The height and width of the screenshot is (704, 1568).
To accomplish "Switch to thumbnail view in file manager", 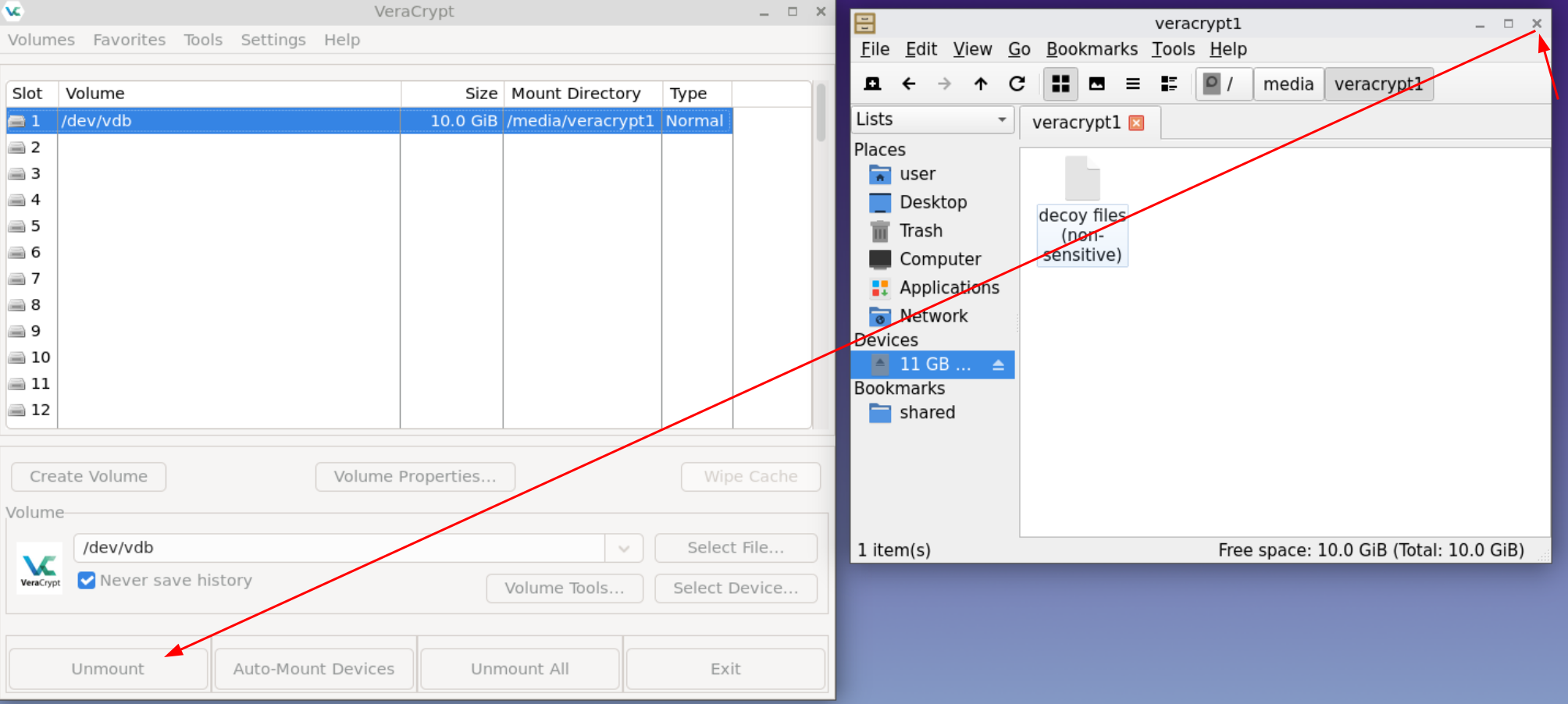I will click(1096, 84).
